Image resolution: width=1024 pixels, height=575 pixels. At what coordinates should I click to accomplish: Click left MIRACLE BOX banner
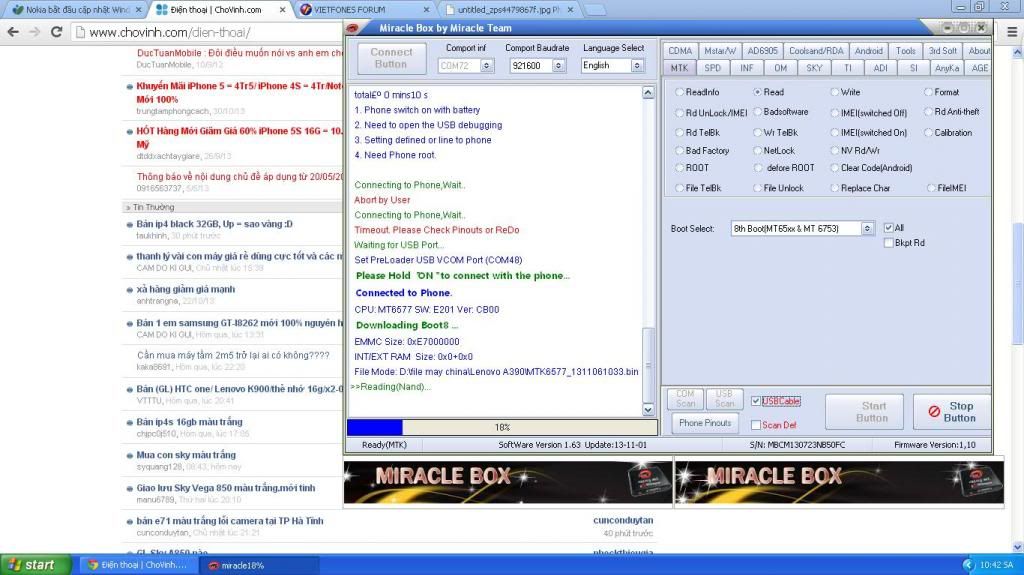pyautogui.click(x=508, y=482)
